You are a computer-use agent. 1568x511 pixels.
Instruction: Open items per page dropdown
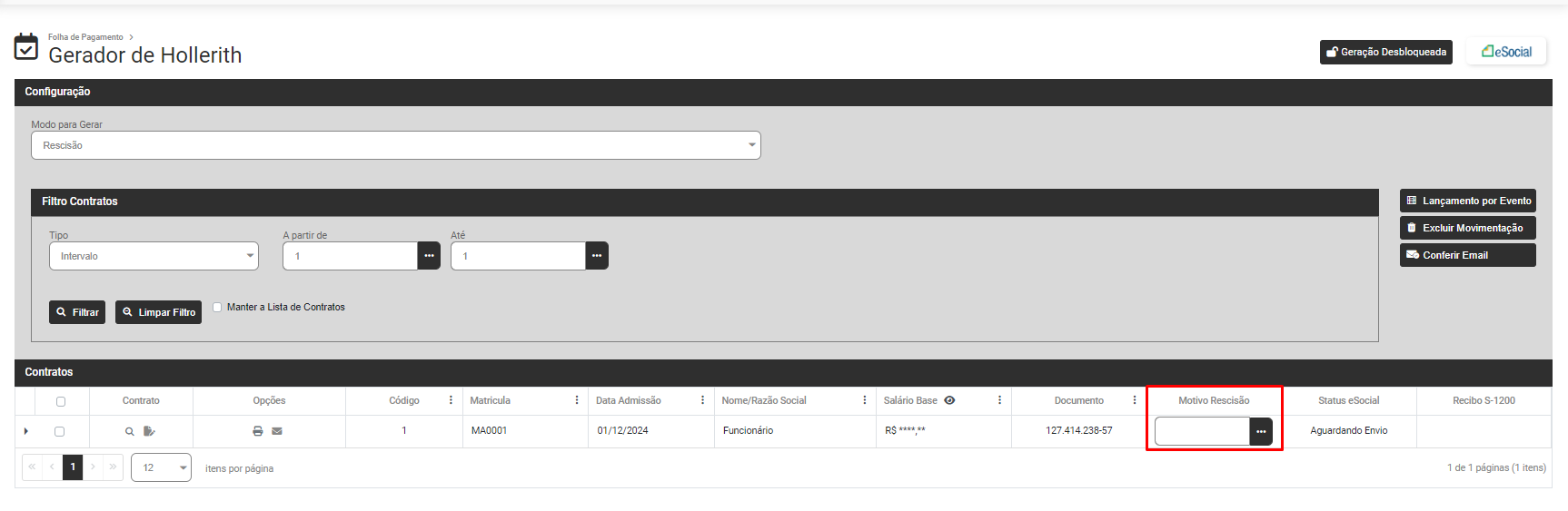(162, 467)
